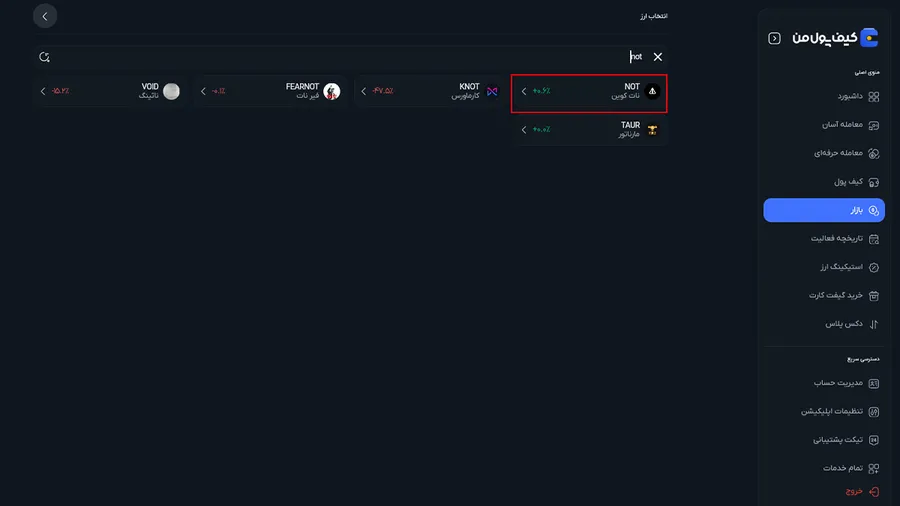Click the TAUR coin logo icon
This screenshot has height=506, width=900.
652,130
